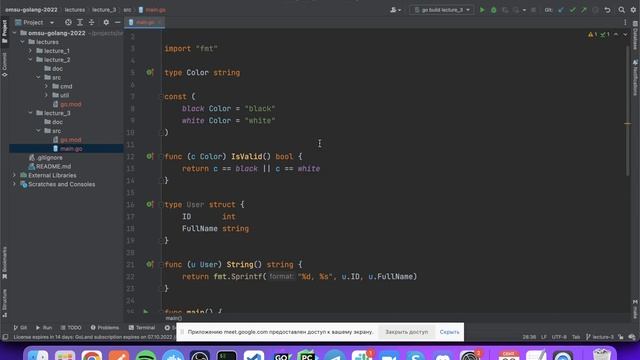Collapse the lecture_2 folder

30,60
